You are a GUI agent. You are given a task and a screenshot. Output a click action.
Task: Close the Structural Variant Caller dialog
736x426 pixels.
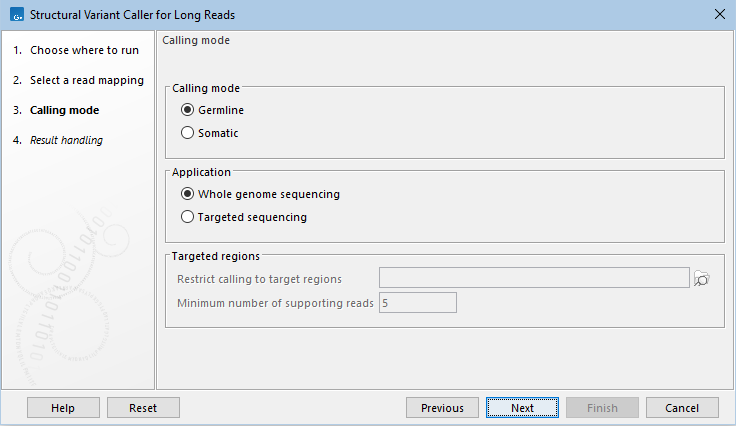[x=720, y=14]
